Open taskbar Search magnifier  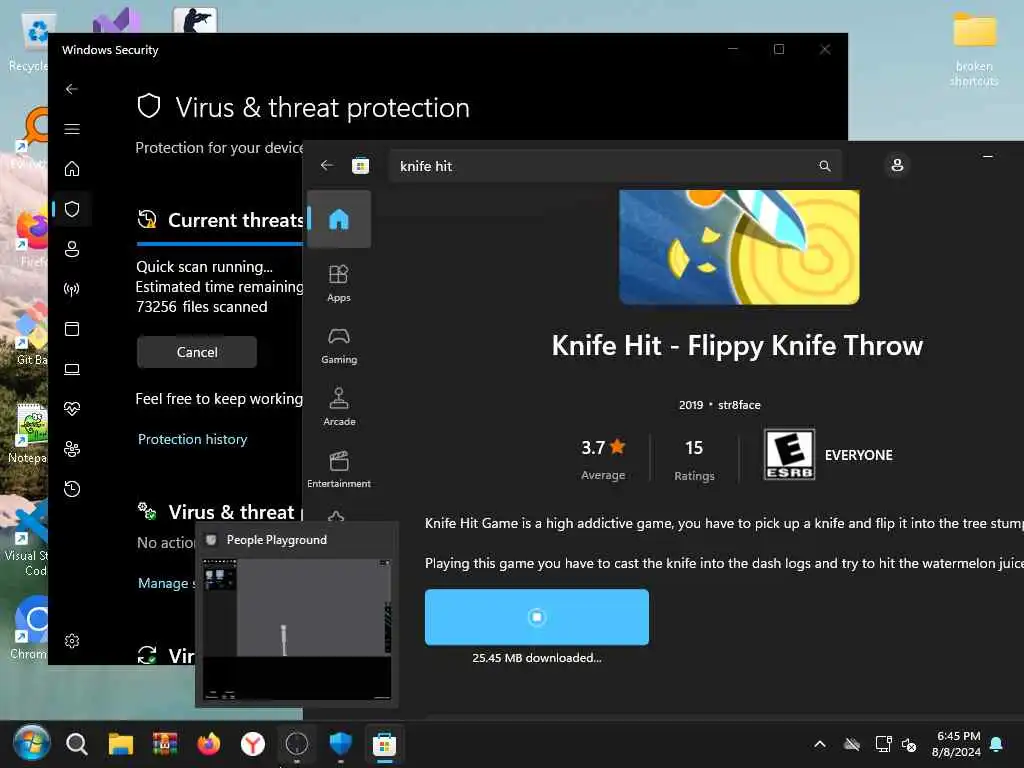click(x=76, y=744)
